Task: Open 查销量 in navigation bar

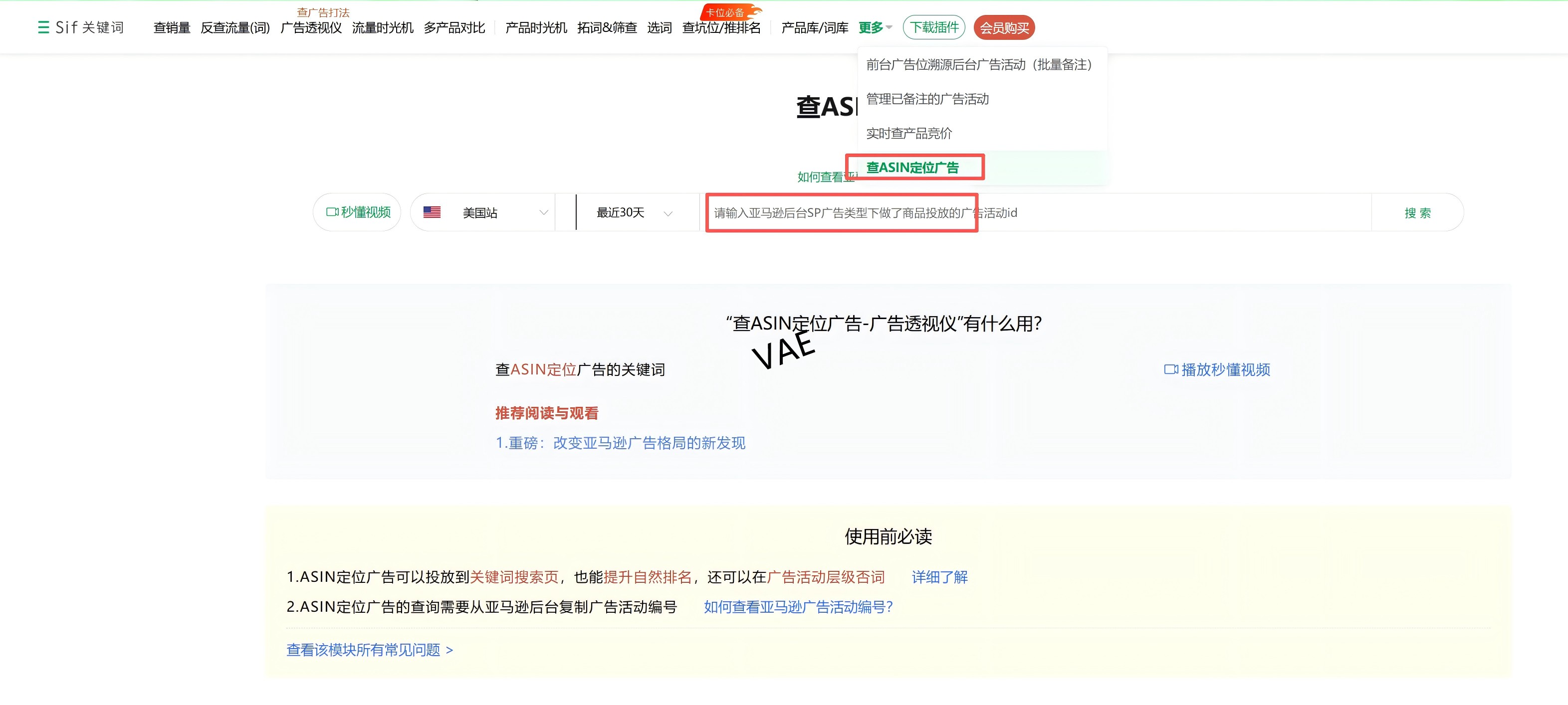Action: 172,28
